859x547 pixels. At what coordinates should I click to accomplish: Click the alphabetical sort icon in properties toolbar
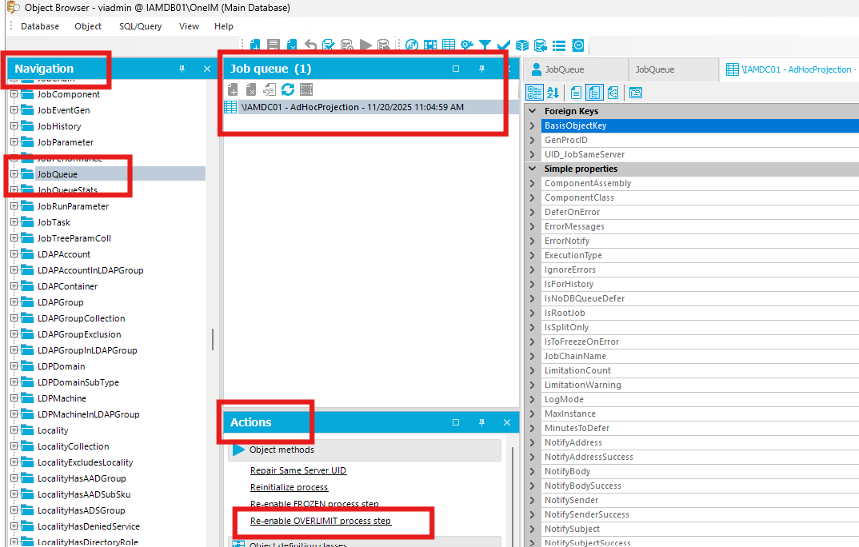click(553, 92)
